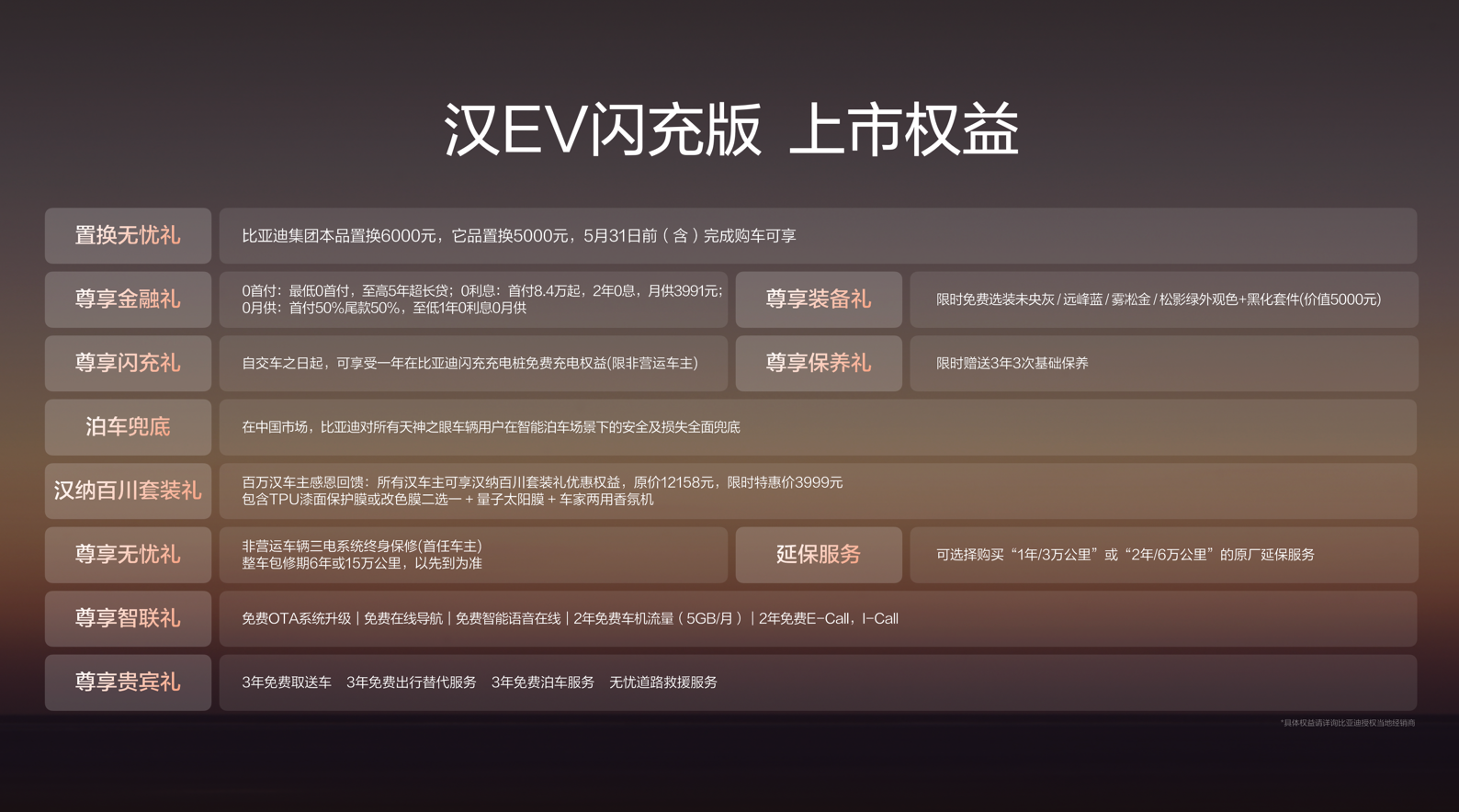
Task: Click the 原厂延保服务 purchase option text
Action: tap(1125, 555)
